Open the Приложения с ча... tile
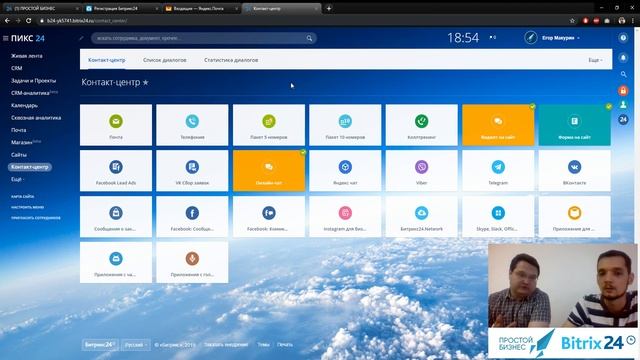Viewport: 640px width, 360px height. tap(116, 262)
